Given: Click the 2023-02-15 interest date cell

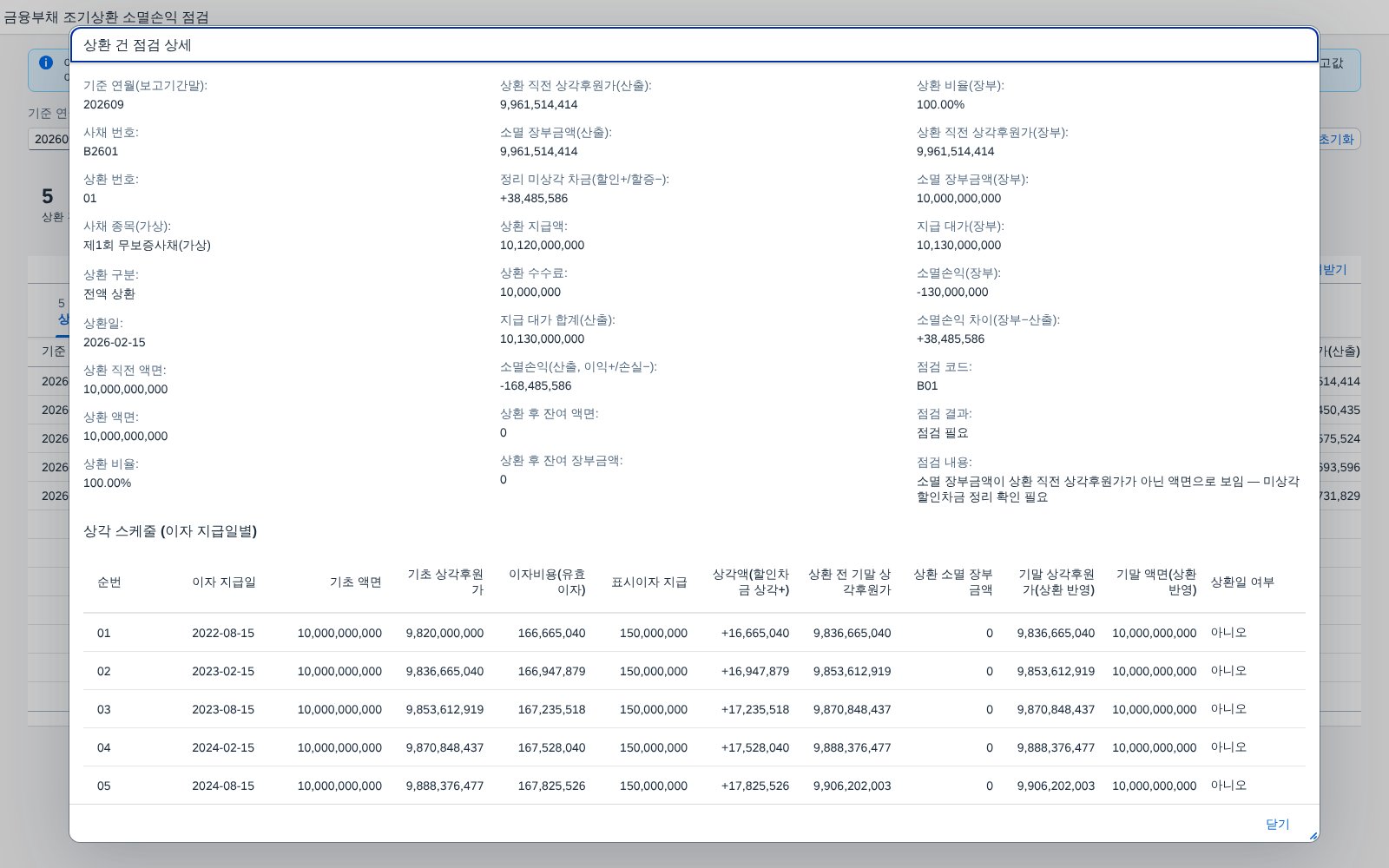Looking at the screenshot, I should click(223, 671).
